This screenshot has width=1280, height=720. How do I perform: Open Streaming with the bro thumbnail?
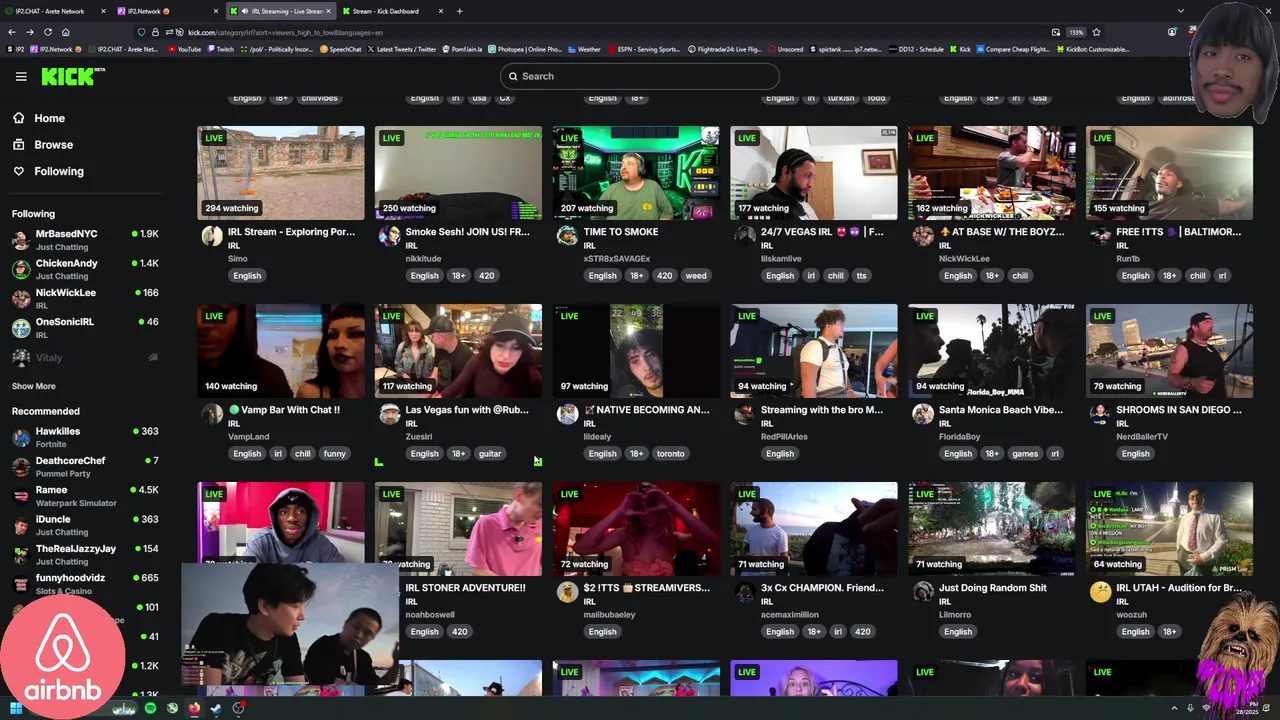[814, 351]
